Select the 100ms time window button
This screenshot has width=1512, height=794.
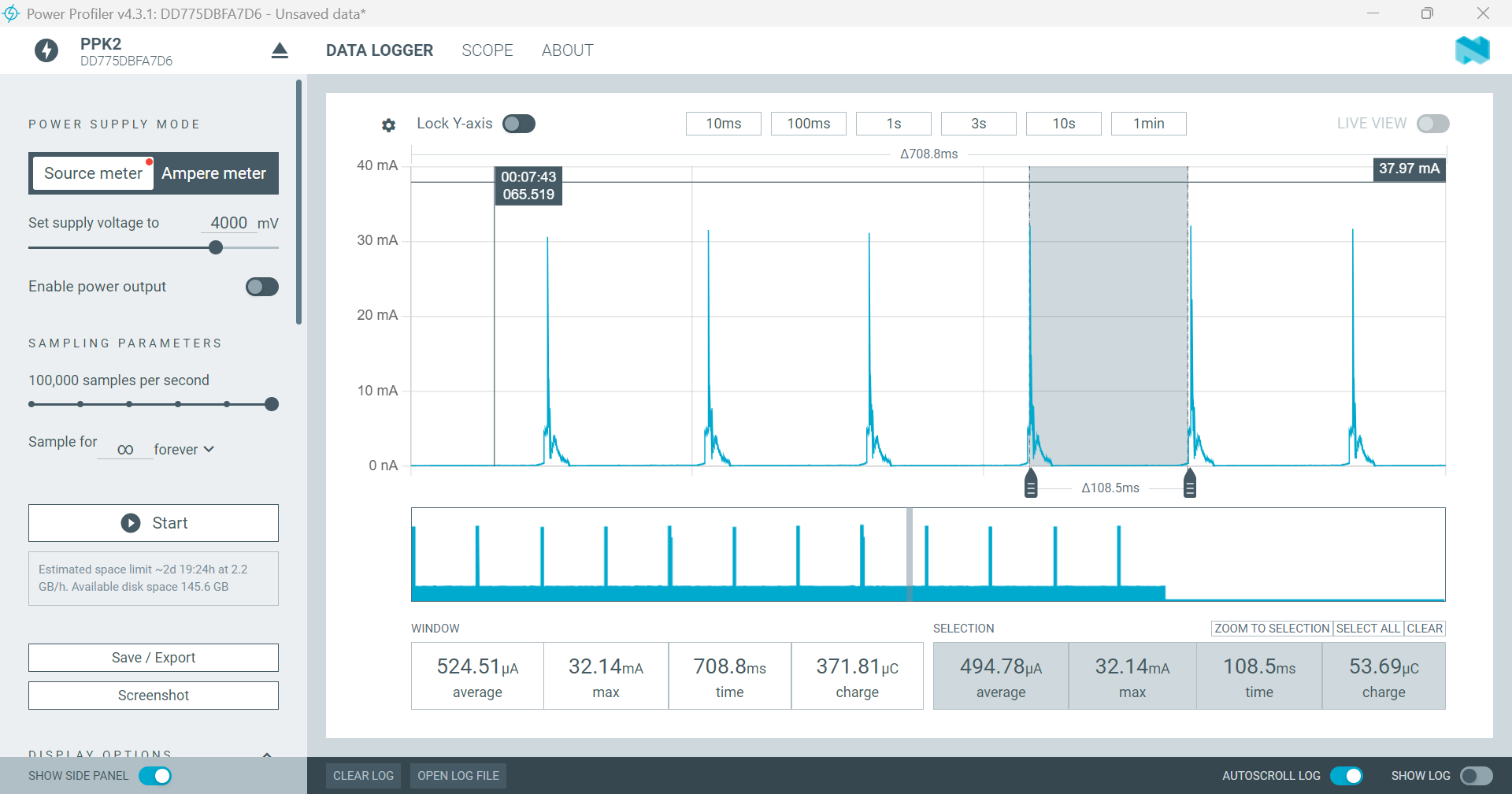pyautogui.click(x=808, y=124)
